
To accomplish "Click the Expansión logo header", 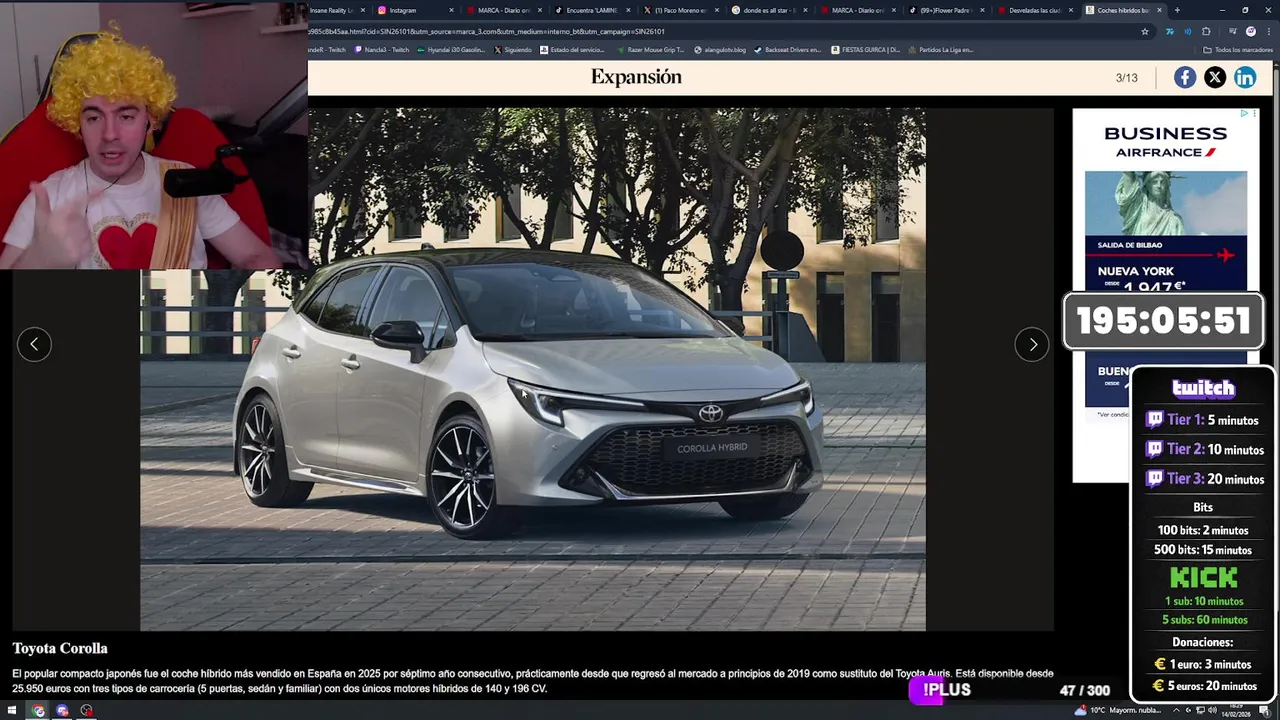I will click(x=636, y=77).
